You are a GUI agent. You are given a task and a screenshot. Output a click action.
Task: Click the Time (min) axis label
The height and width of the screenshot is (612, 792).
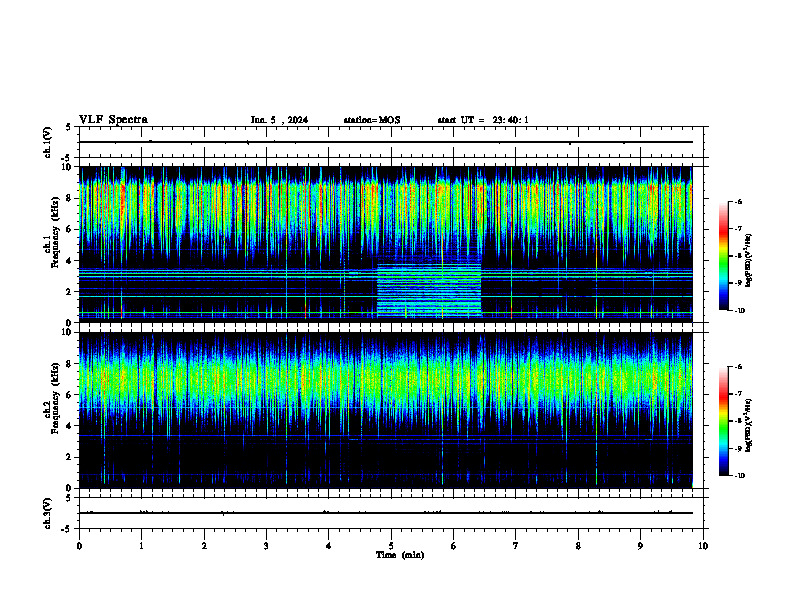click(400, 555)
